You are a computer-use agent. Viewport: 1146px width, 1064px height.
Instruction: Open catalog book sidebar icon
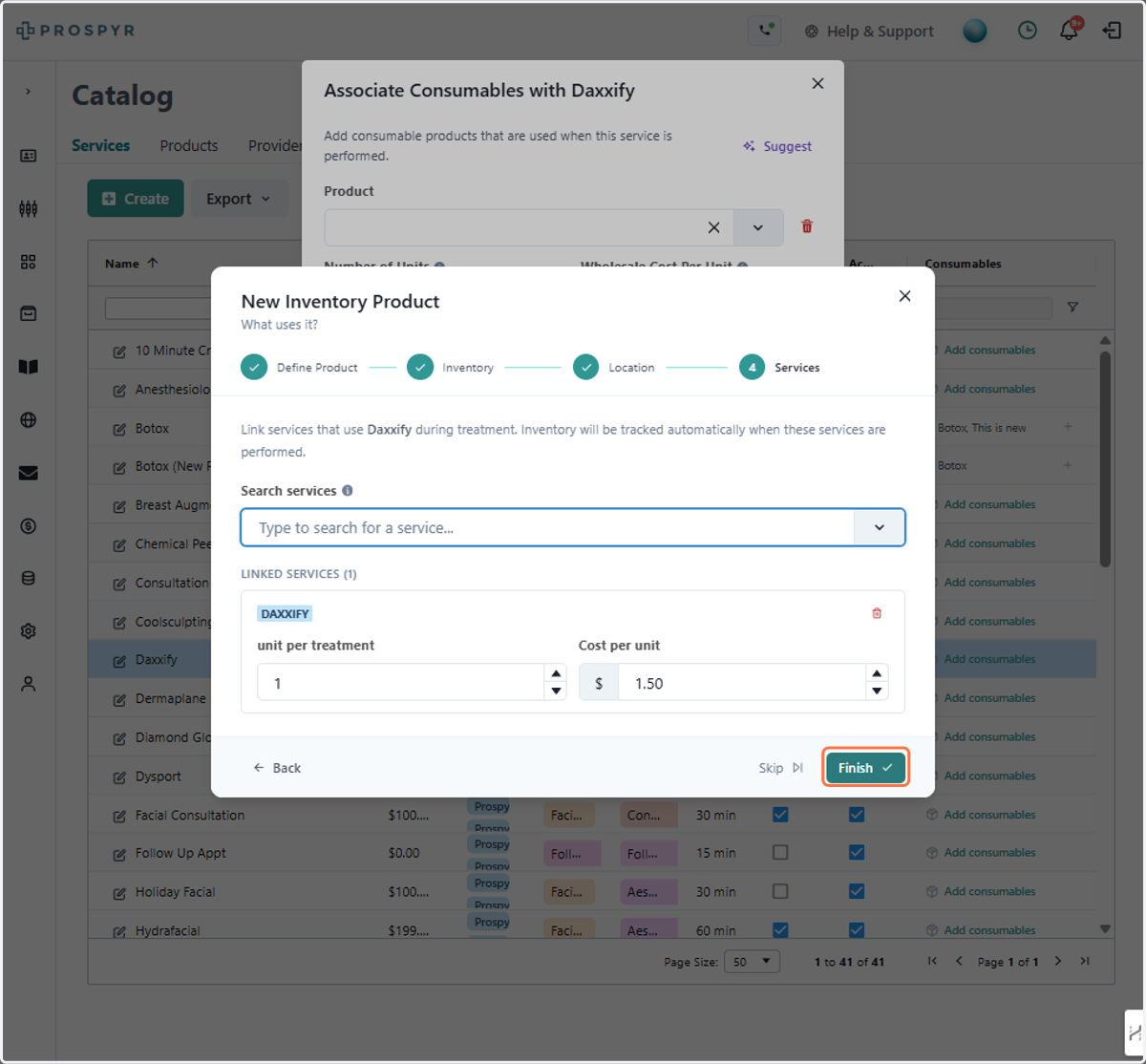pos(29,367)
